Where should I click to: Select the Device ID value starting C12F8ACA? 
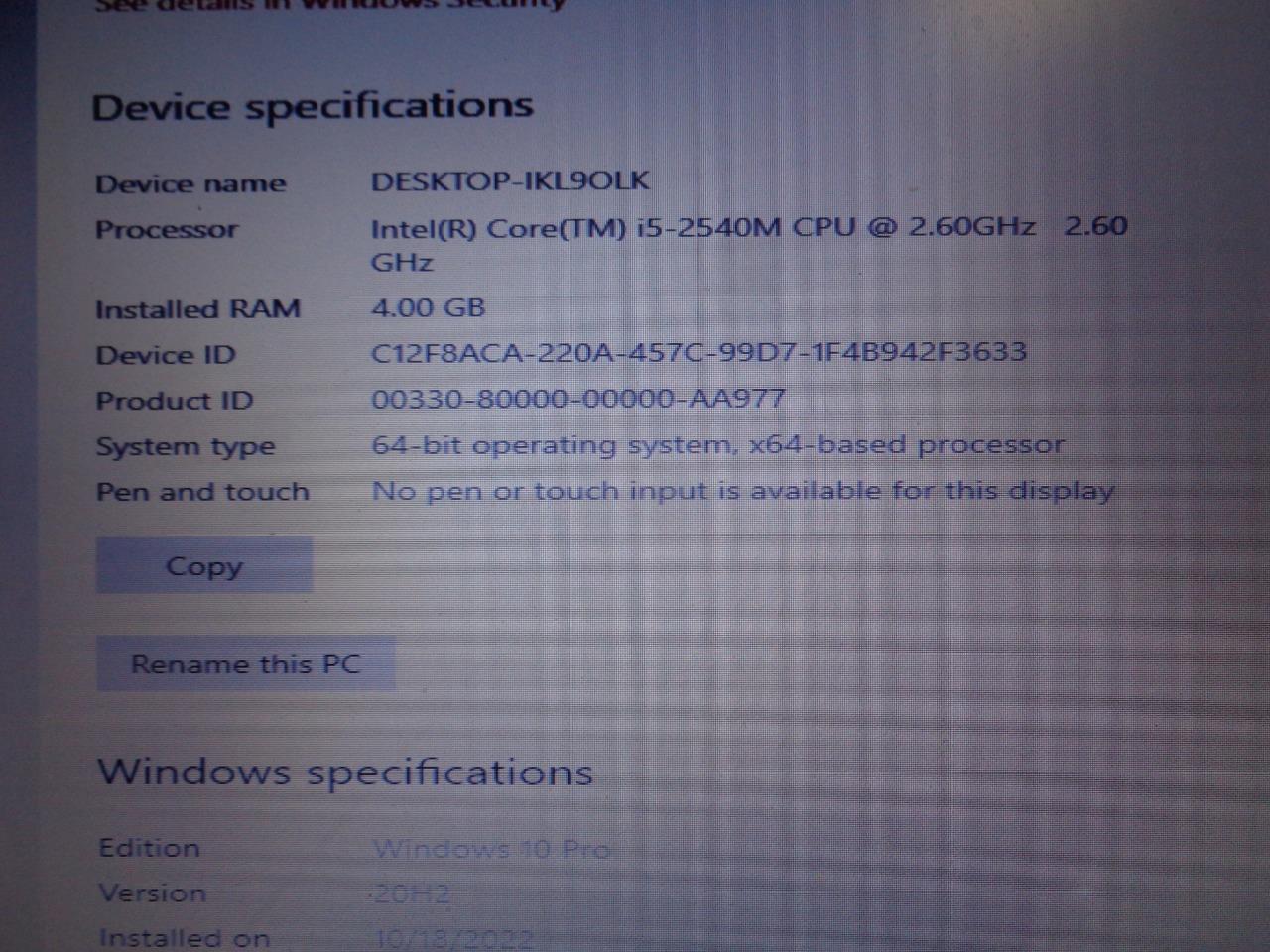698,352
